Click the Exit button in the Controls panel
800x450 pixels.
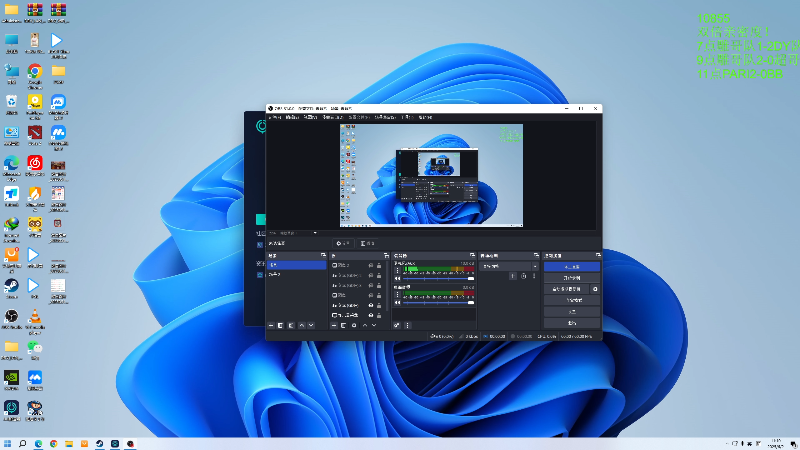pos(571,323)
